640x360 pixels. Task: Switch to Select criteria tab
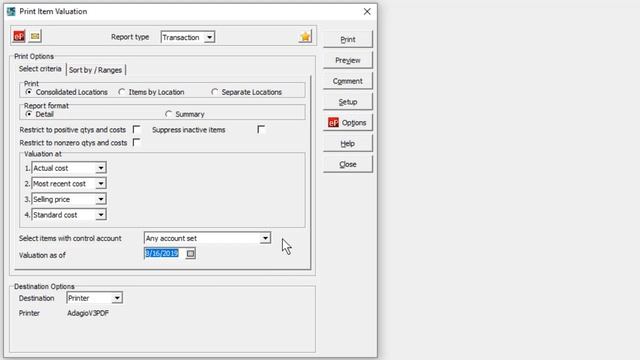(40, 69)
